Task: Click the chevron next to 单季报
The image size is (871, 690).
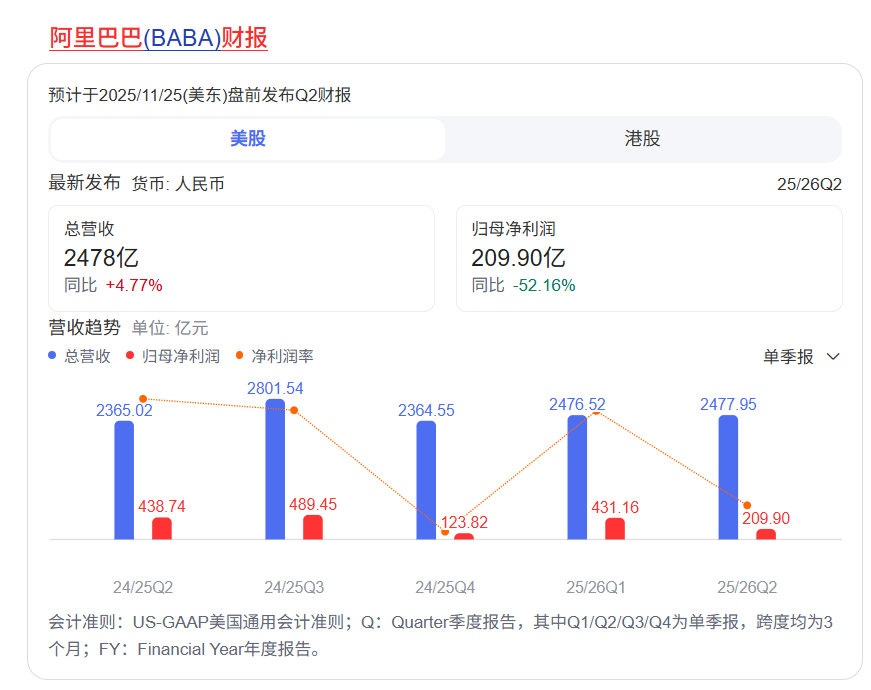Action: point(833,357)
